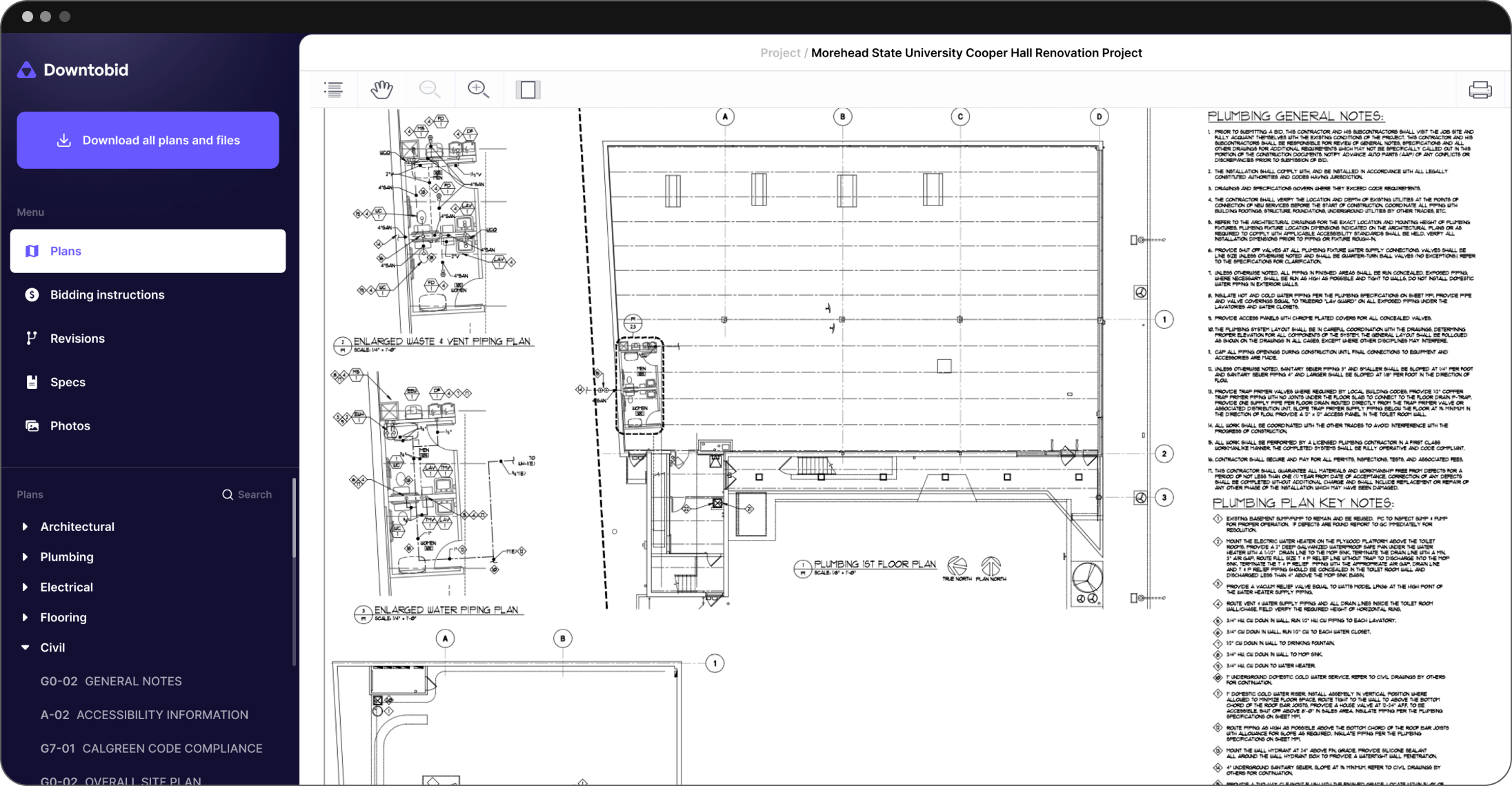Click the print icon

[1480, 90]
